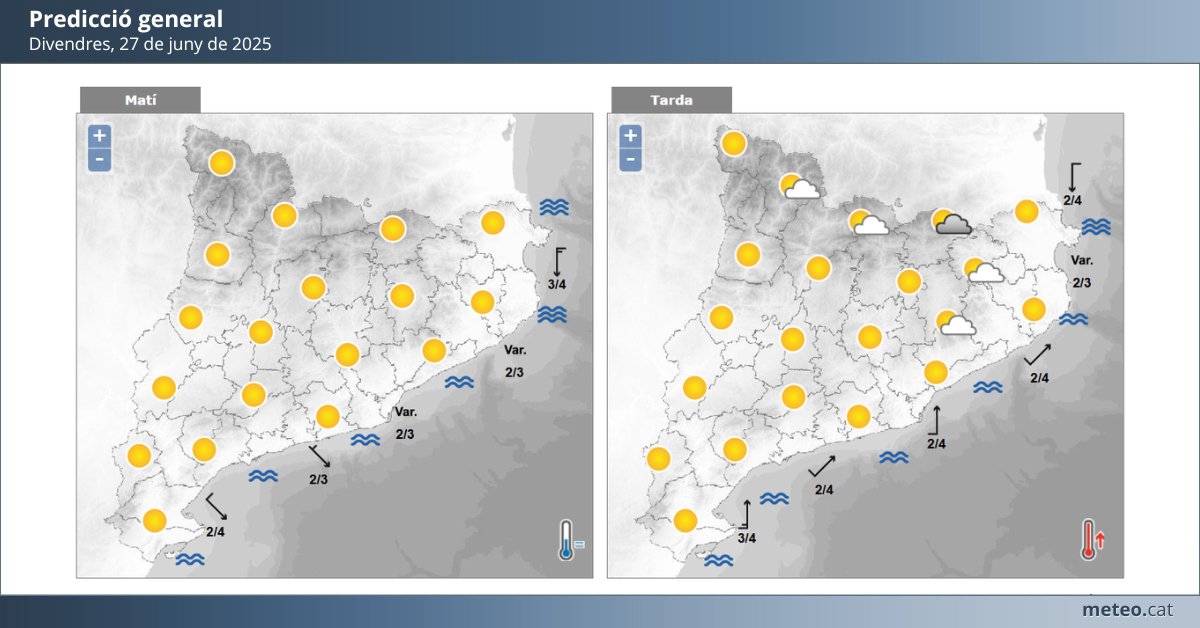Zoom out on the Matí map
Screen dimensions: 1200x628
tap(99, 159)
